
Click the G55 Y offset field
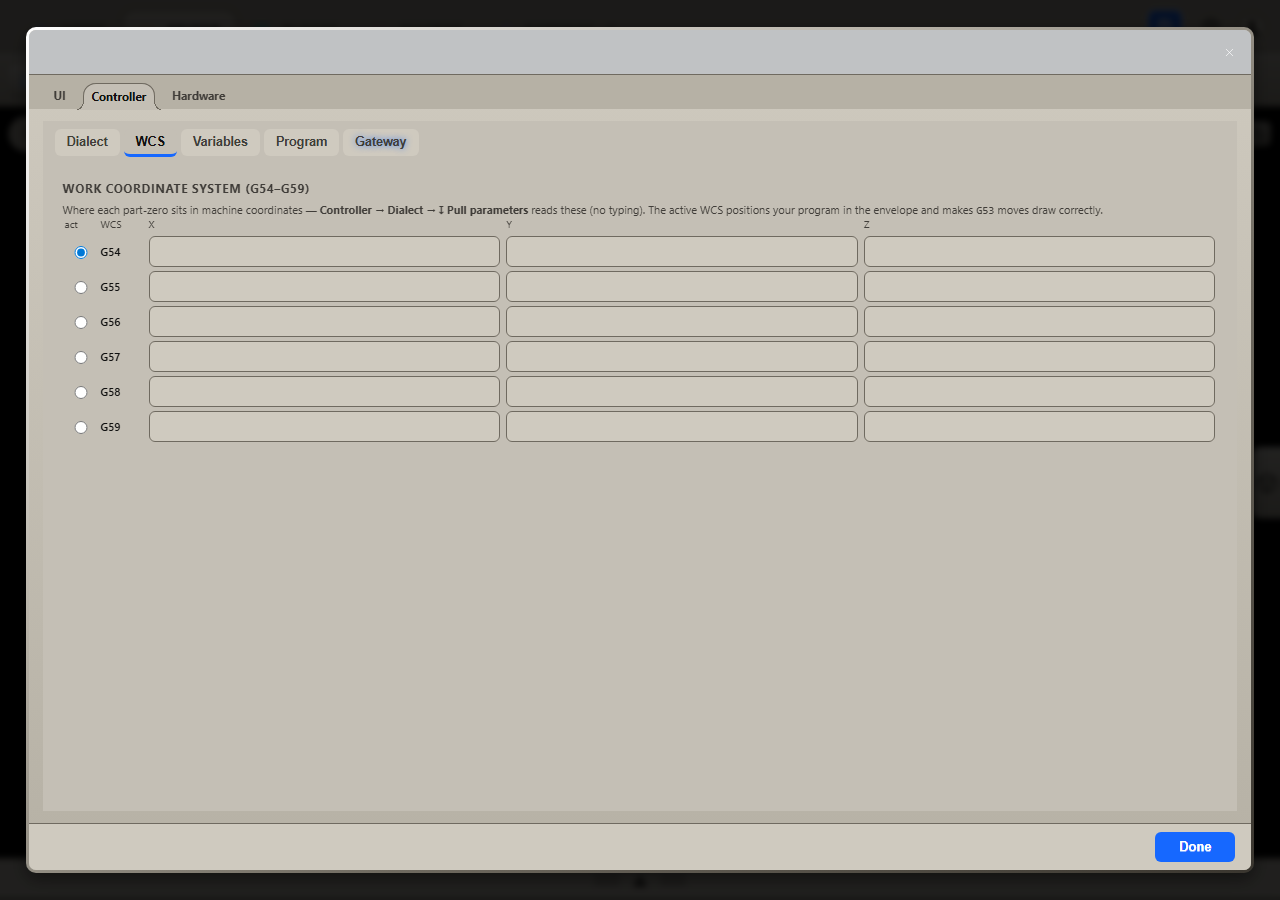[682, 287]
